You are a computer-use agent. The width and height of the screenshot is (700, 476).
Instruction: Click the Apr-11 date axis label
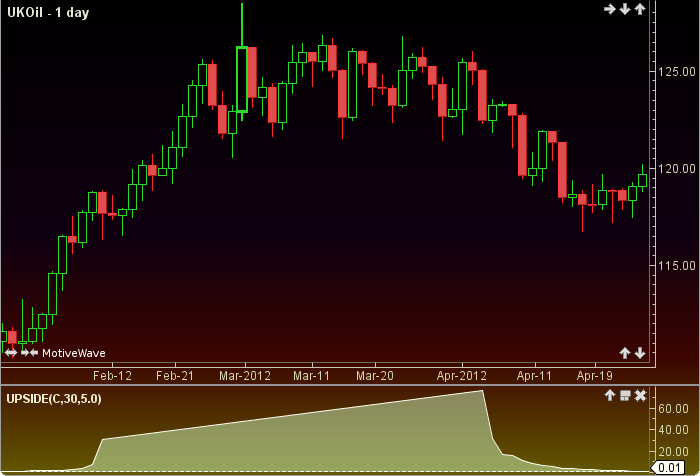tap(534, 376)
